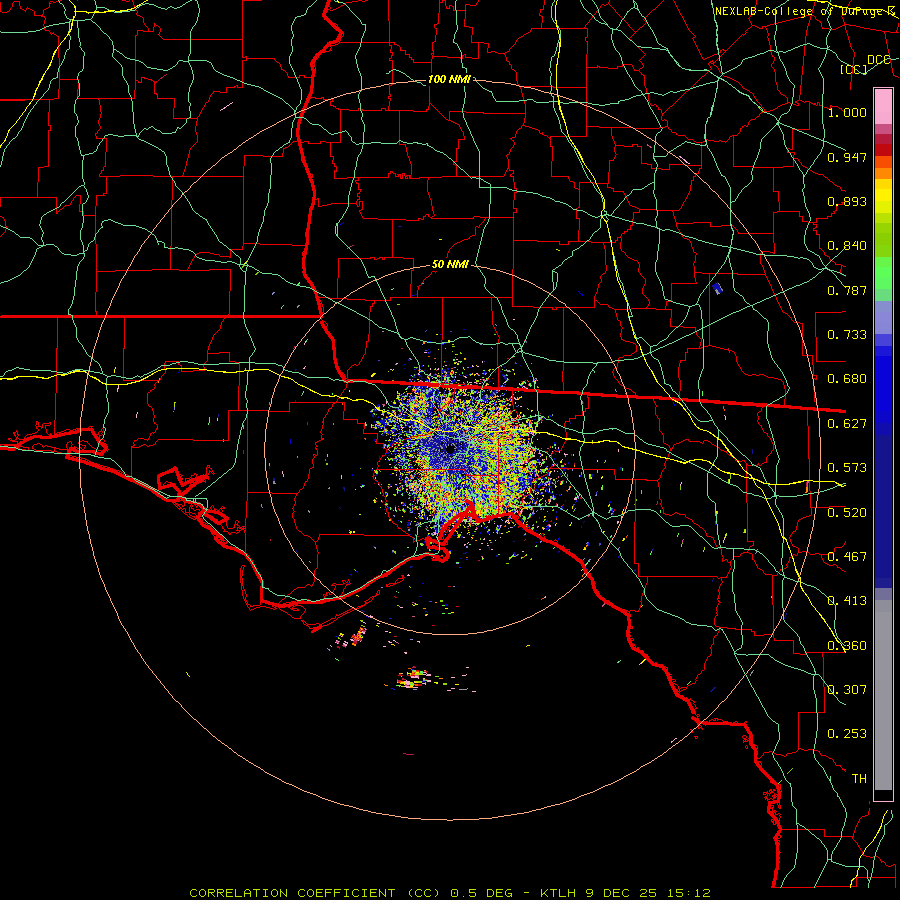Click the Correlation Coefficient KTLH caption text
The image size is (900, 900).
coord(450,893)
